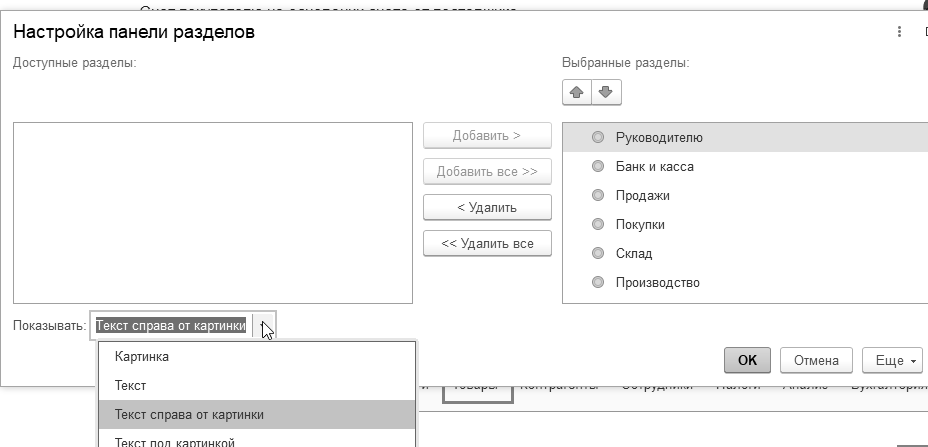Click the circle icon beside Производство
The height and width of the screenshot is (447, 928).
598,282
